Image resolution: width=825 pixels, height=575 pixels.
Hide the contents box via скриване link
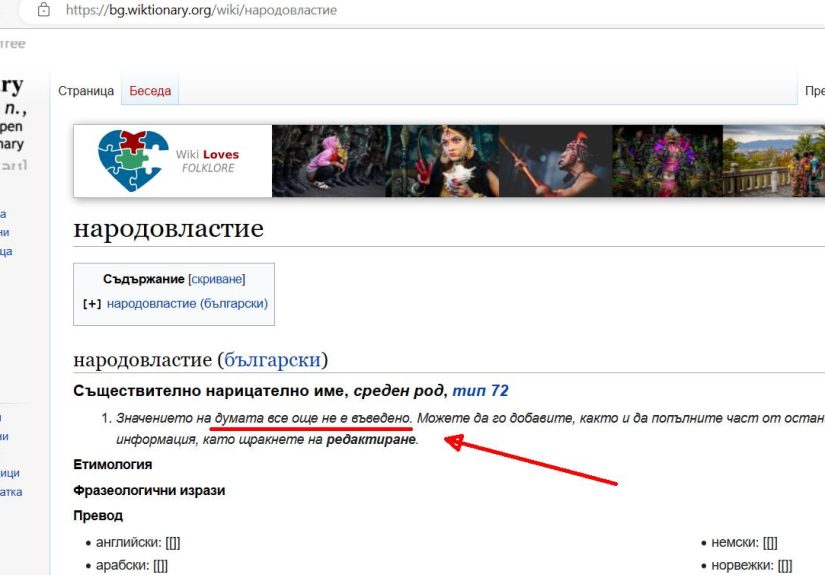[216, 279]
